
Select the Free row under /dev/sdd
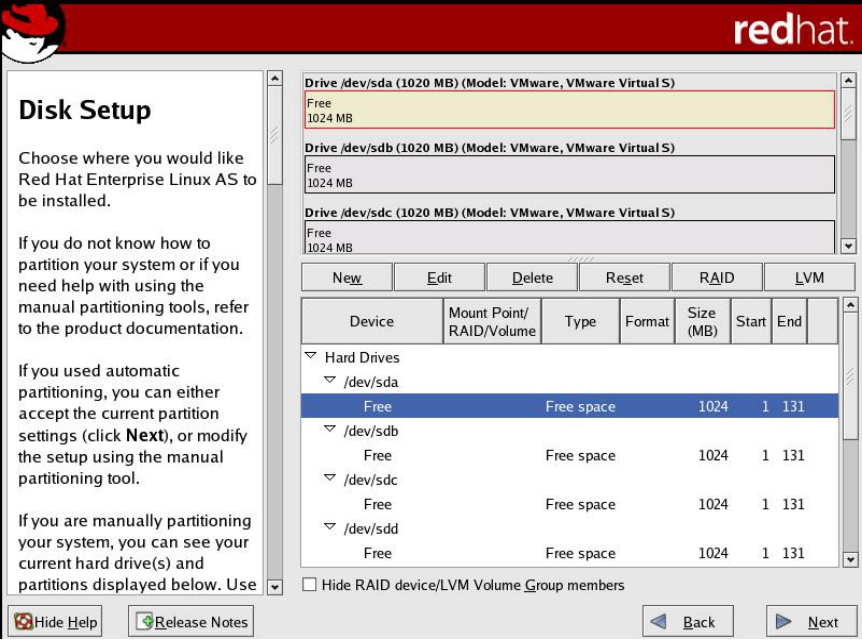point(569,553)
